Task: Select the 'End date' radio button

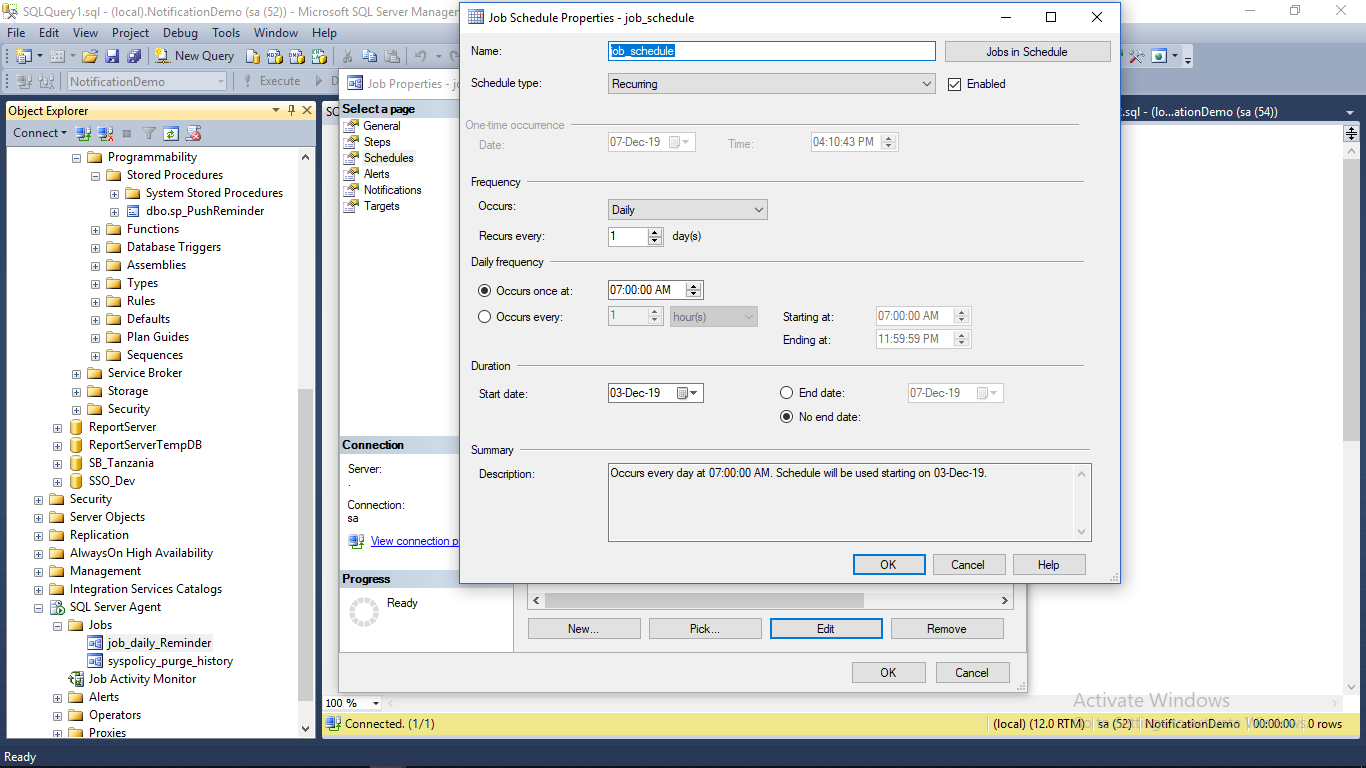Action: (786, 393)
